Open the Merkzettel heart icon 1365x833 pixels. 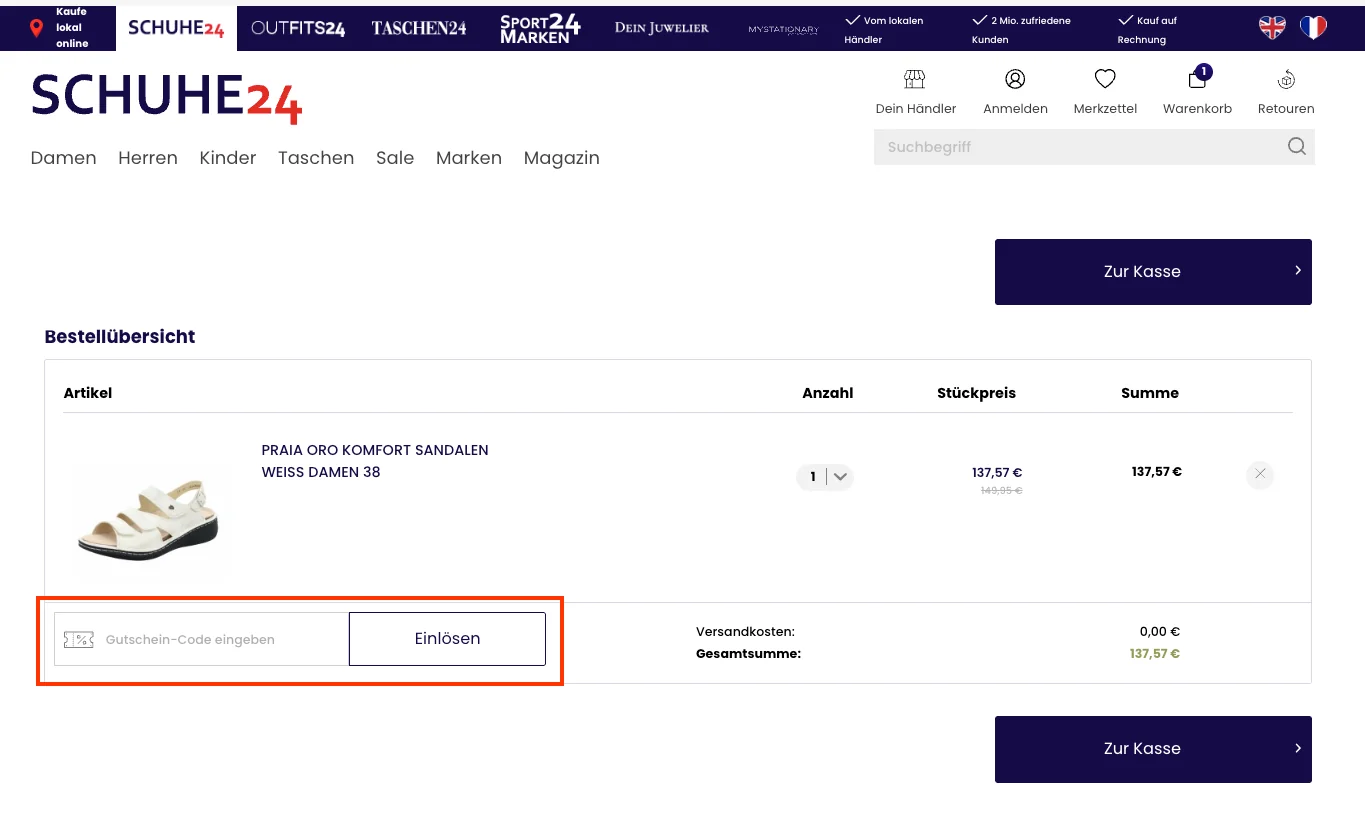click(x=1104, y=78)
